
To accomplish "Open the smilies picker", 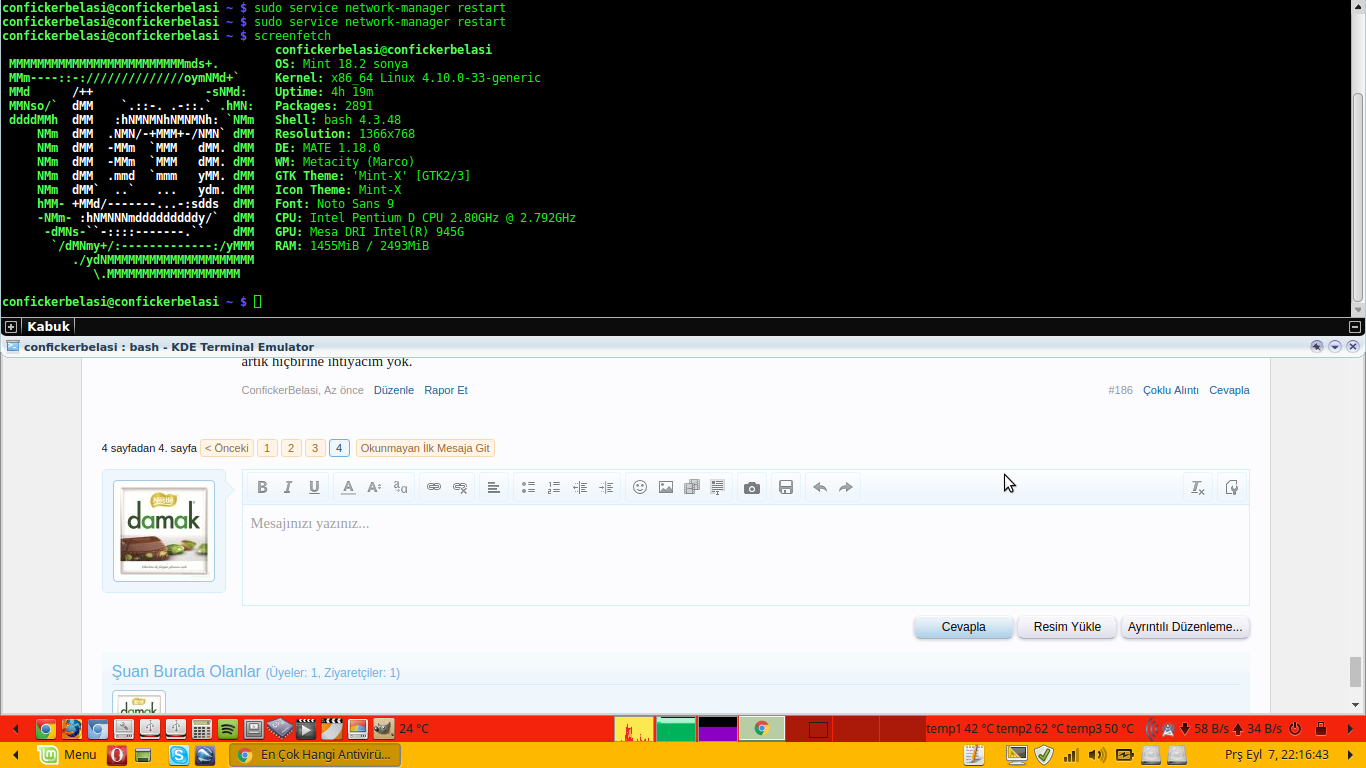I will tap(640, 487).
